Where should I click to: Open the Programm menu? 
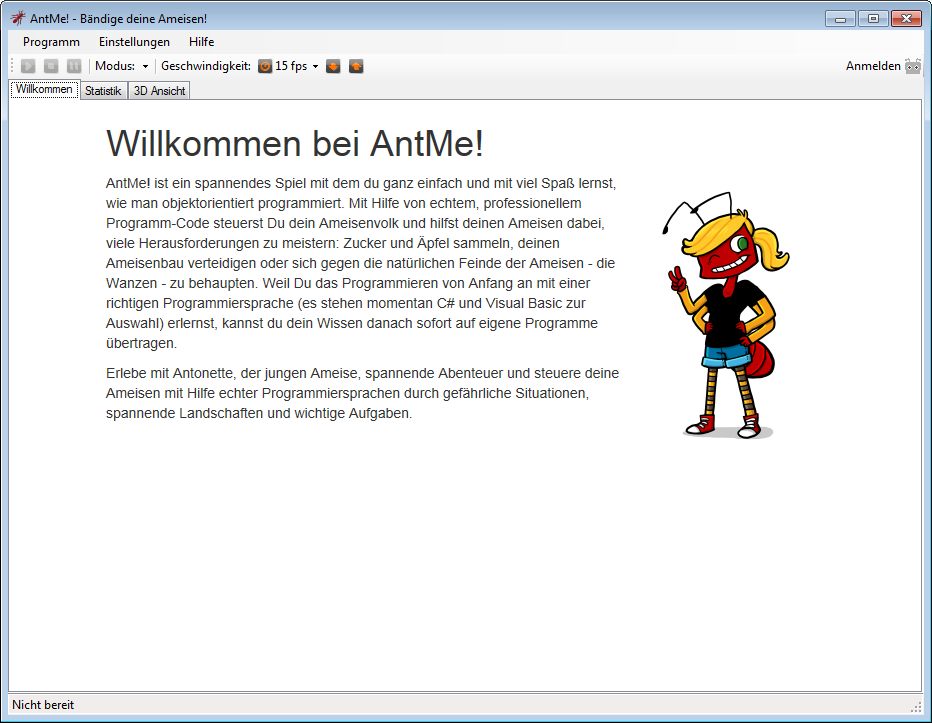[x=51, y=42]
